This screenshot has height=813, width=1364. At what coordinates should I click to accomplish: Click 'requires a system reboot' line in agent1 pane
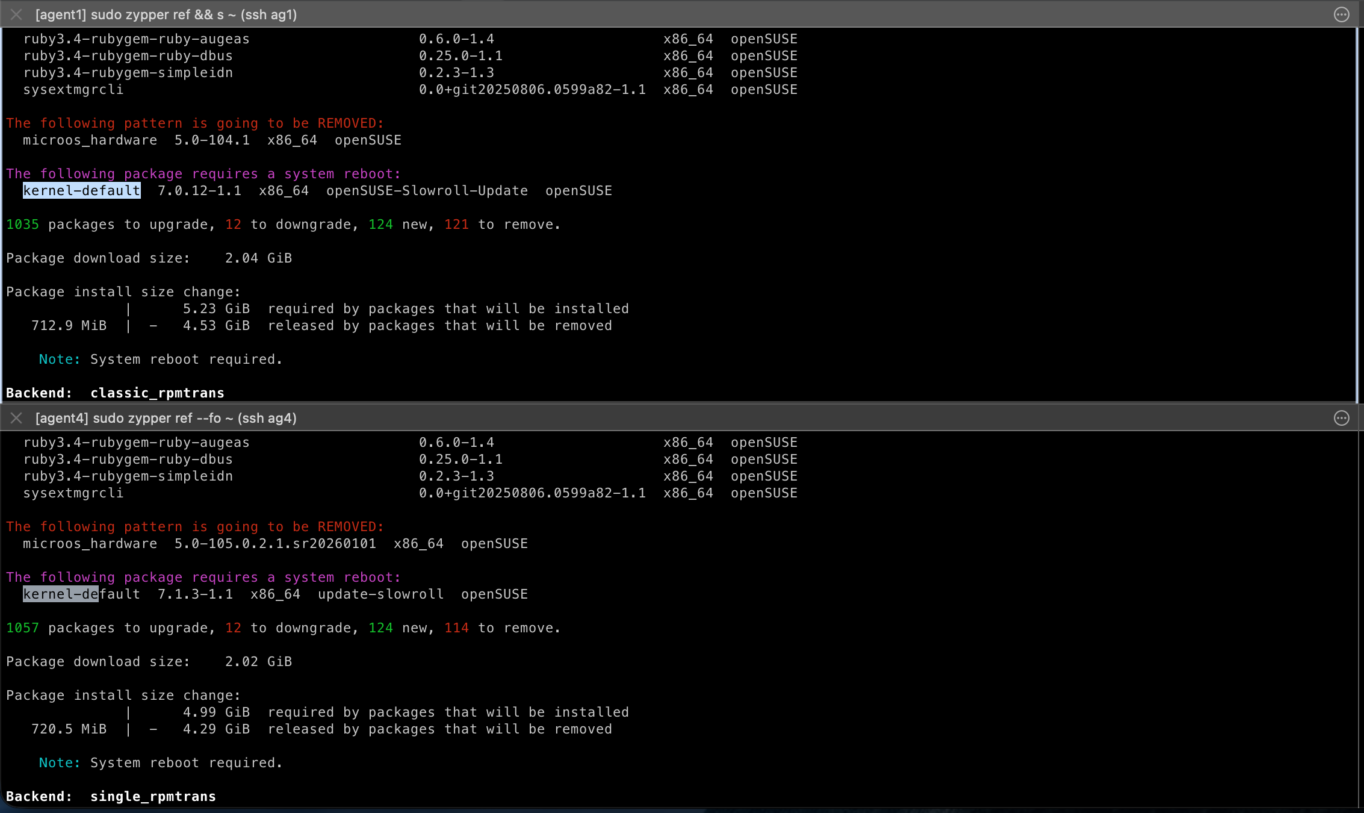tap(203, 174)
